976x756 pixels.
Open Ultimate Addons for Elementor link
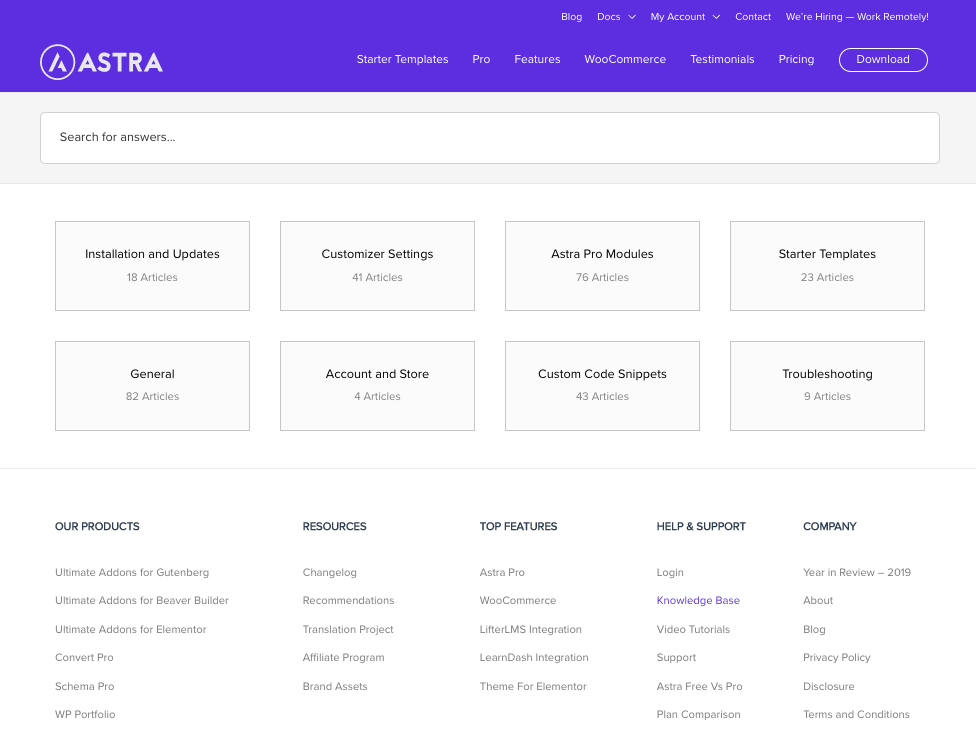tap(131, 630)
